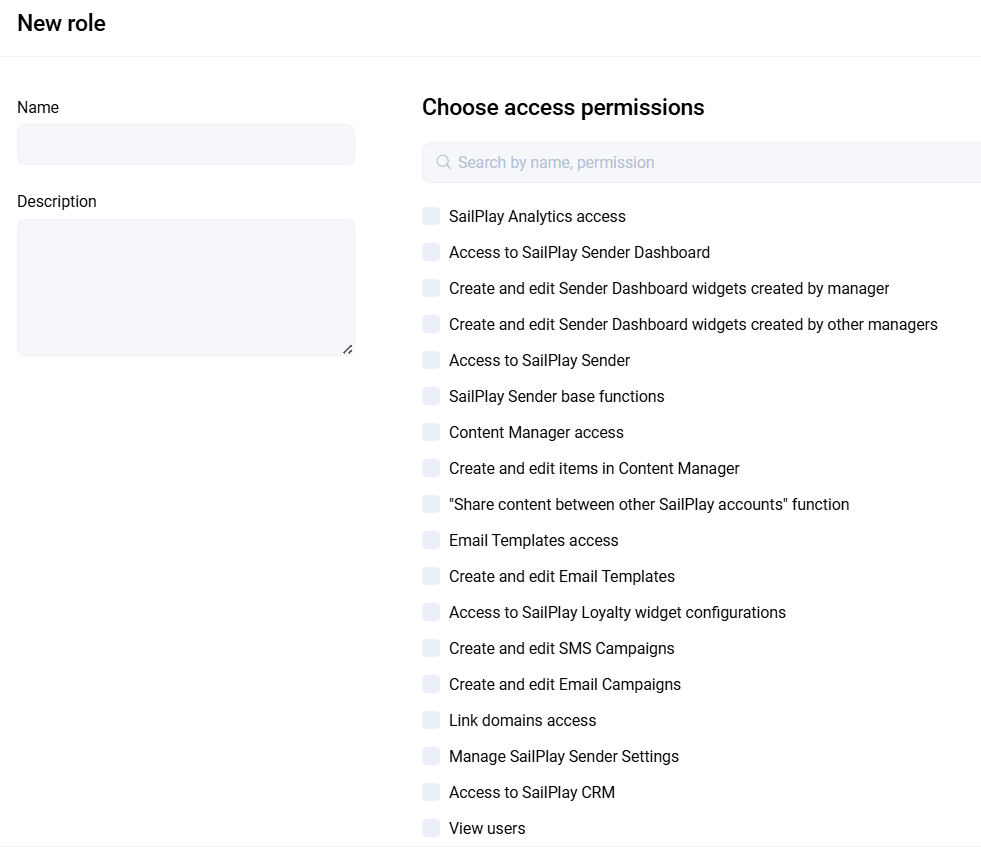Image resolution: width=981 pixels, height=861 pixels.
Task: Tick Email Templates access checkbox
Action: pos(431,540)
